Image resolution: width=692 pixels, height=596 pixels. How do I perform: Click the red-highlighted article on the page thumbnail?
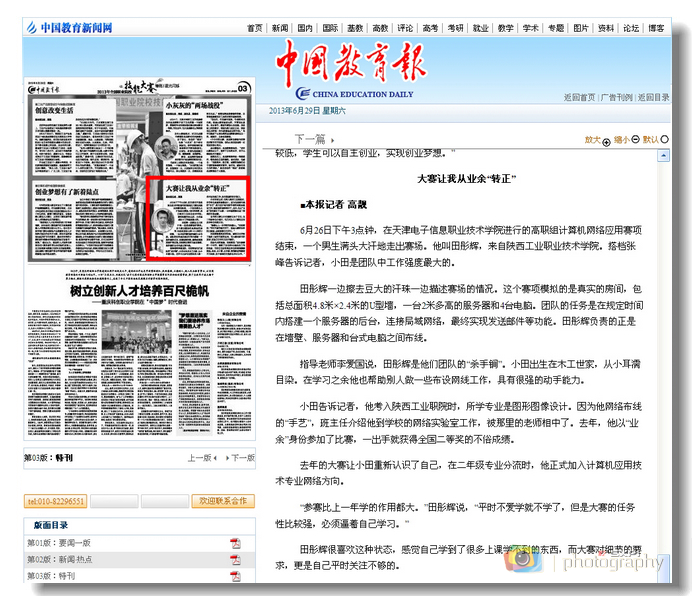click(196, 217)
